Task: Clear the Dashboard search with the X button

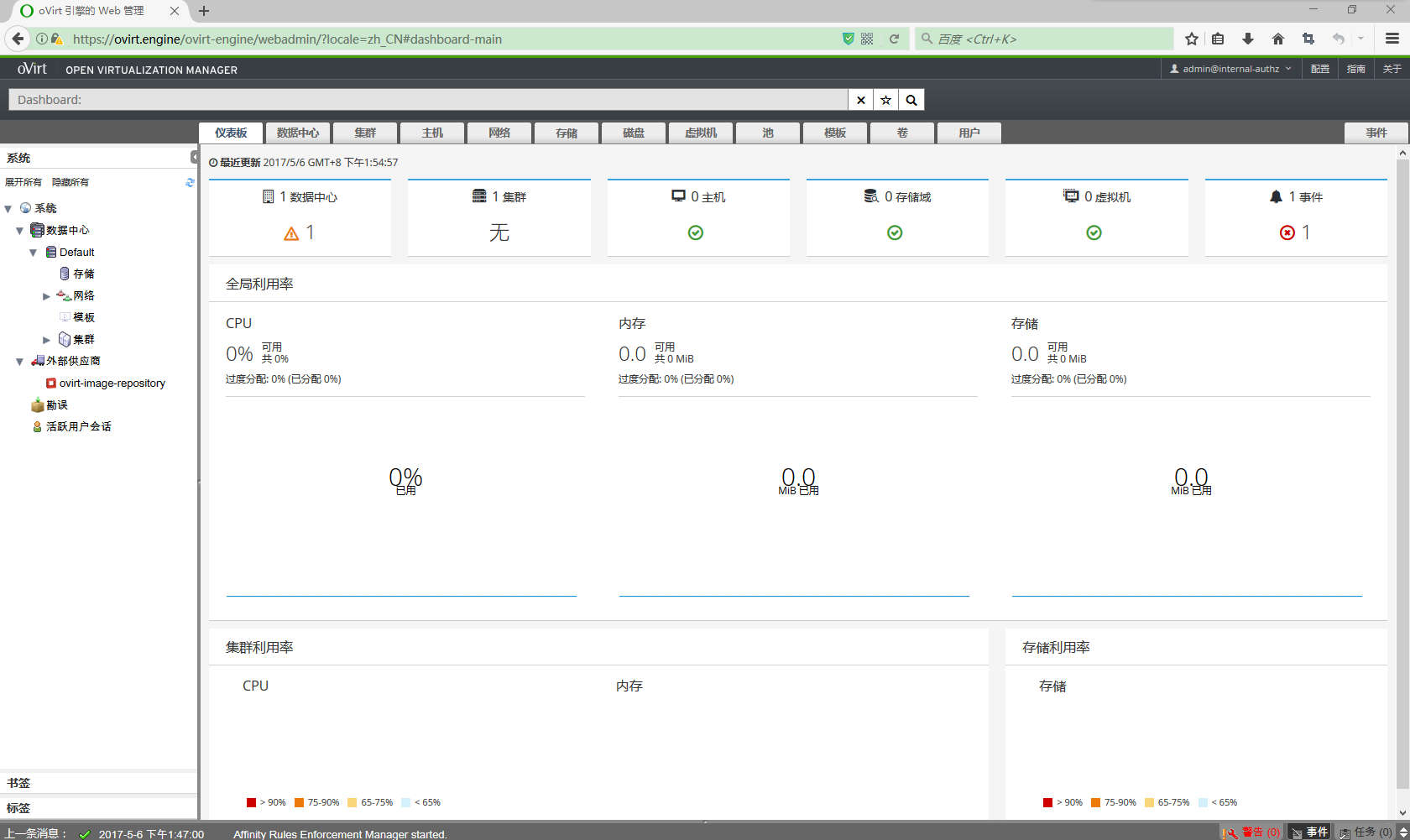Action: point(860,100)
